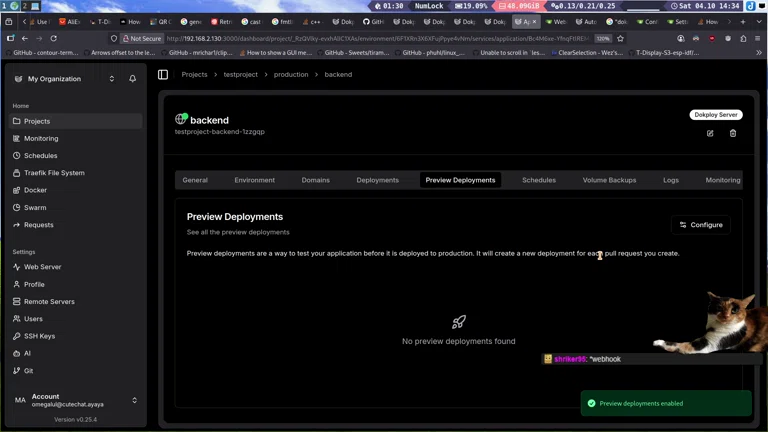Viewport: 768px width, 432px height.
Task: Open Traefik File System in sidebar
Action: tap(54, 173)
